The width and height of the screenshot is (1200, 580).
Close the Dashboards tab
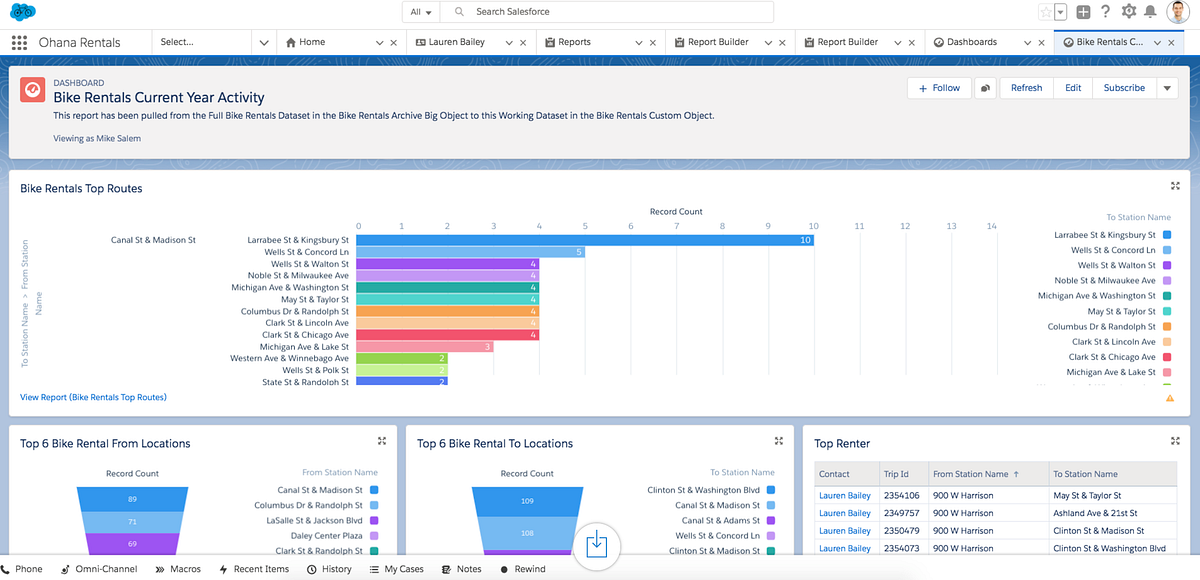click(x=1041, y=43)
